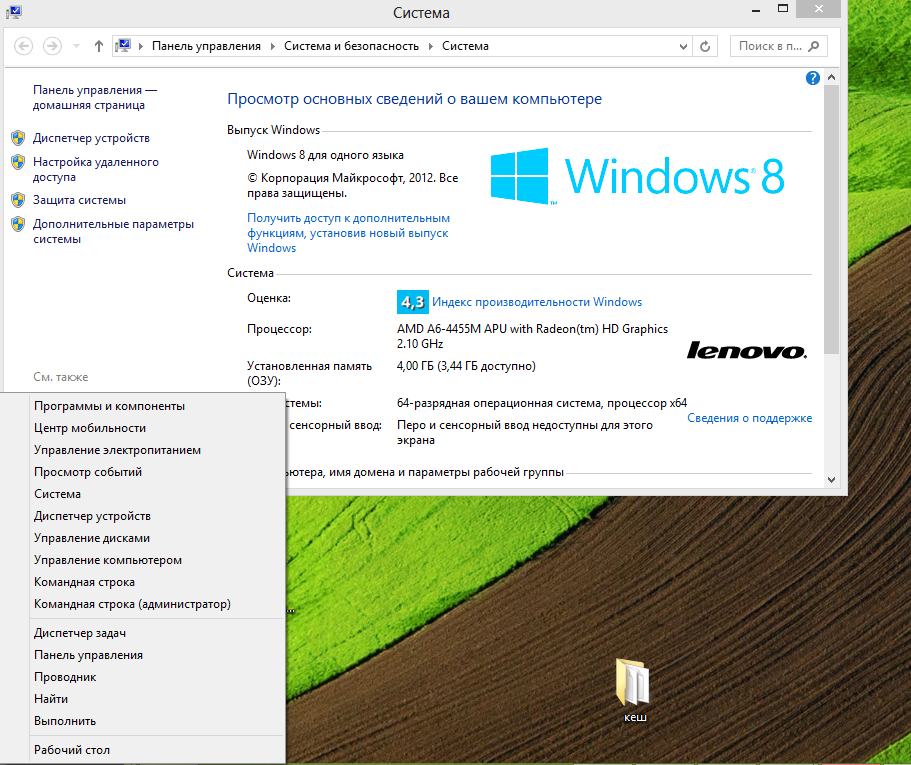Open help via blue question mark icon

pos(813,78)
